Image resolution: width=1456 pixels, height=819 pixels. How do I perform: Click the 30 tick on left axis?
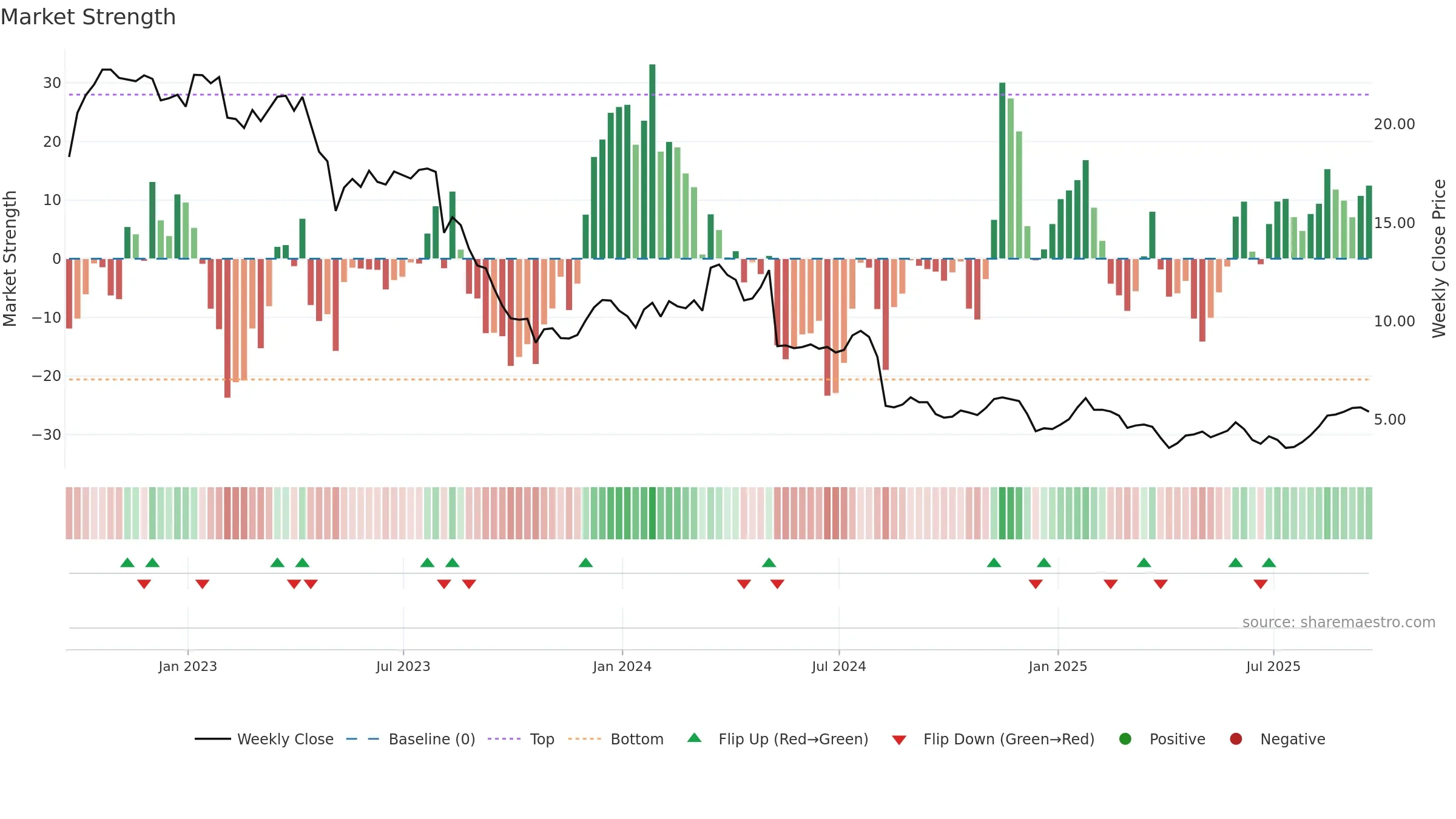(52, 83)
